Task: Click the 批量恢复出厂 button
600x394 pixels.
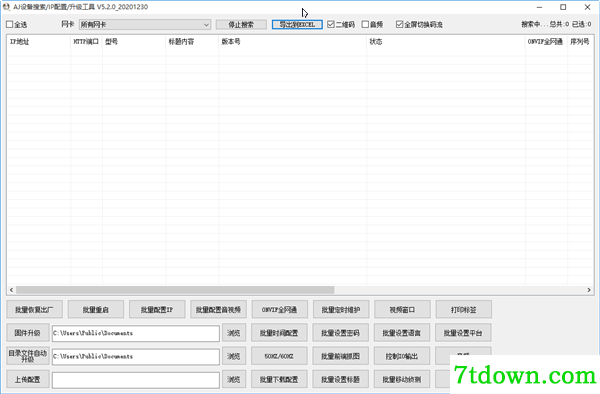Action: [x=34, y=309]
